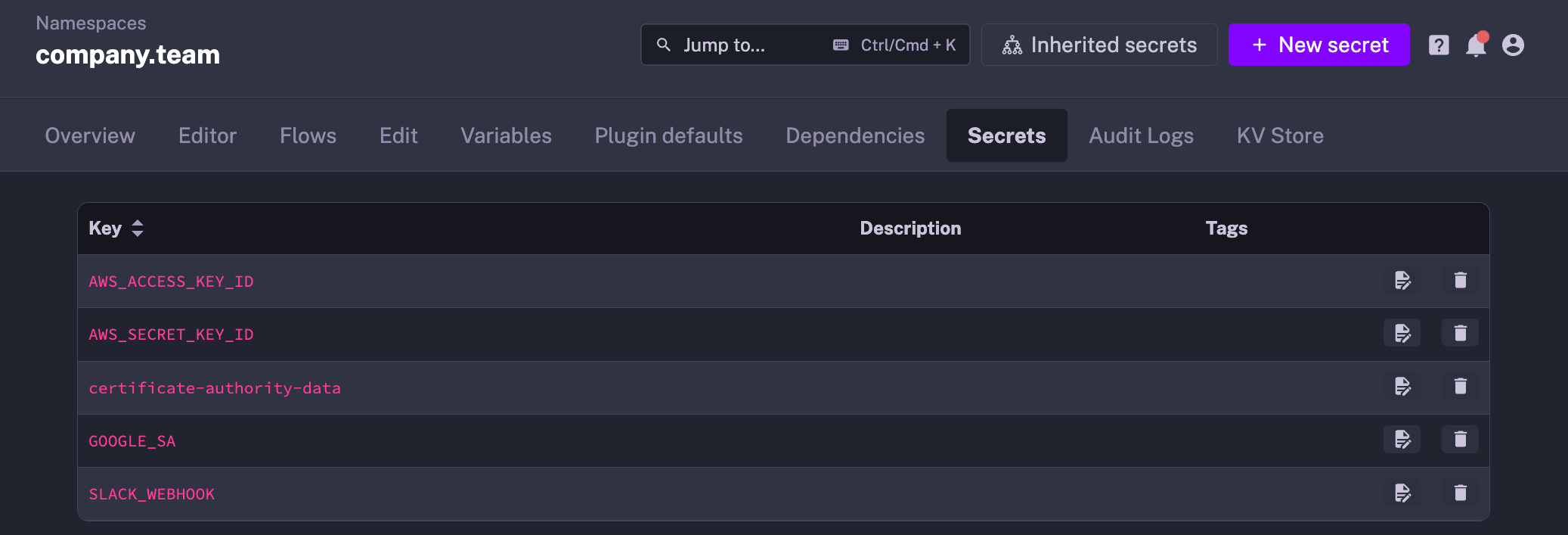Image resolution: width=1568 pixels, height=535 pixels.
Task: Edit the GOOGLE_SA secret
Action: [x=1402, y=440]
